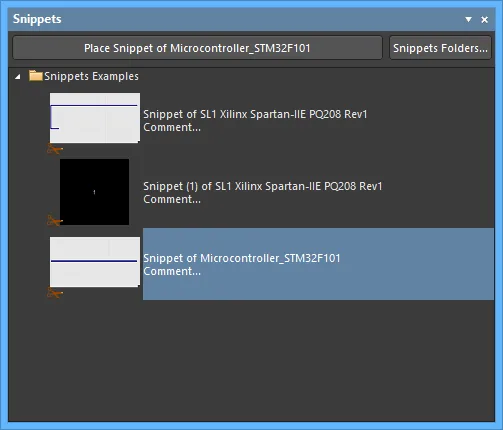Select the Snippets Examples folder label
Screen dimensions: 503x430
tap(91, 76)
